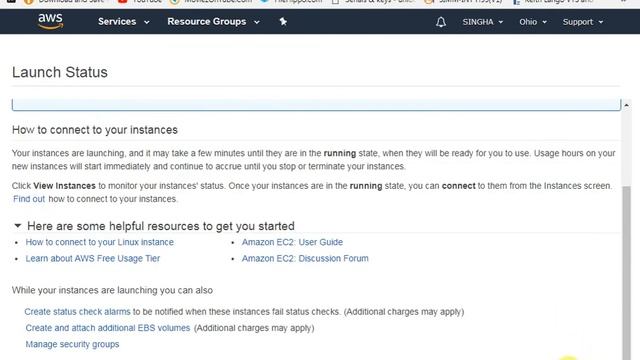
Task: Click Create and attach additional EBS volumes
Action: coord(108,328)
